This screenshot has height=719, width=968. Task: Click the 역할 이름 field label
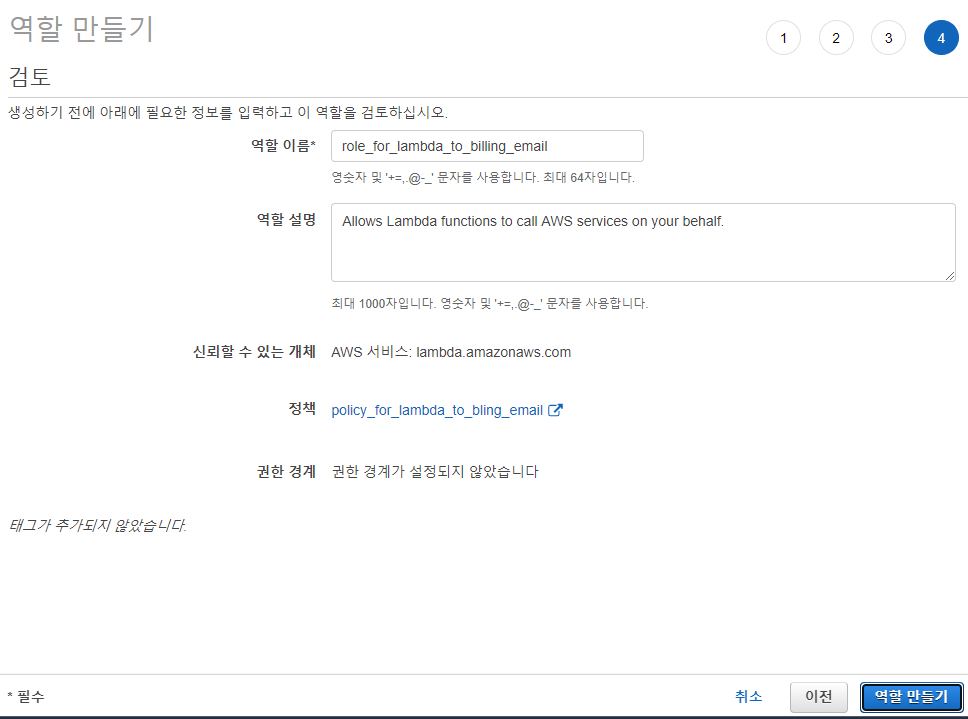pyautogui.click(x=283, y=146)
